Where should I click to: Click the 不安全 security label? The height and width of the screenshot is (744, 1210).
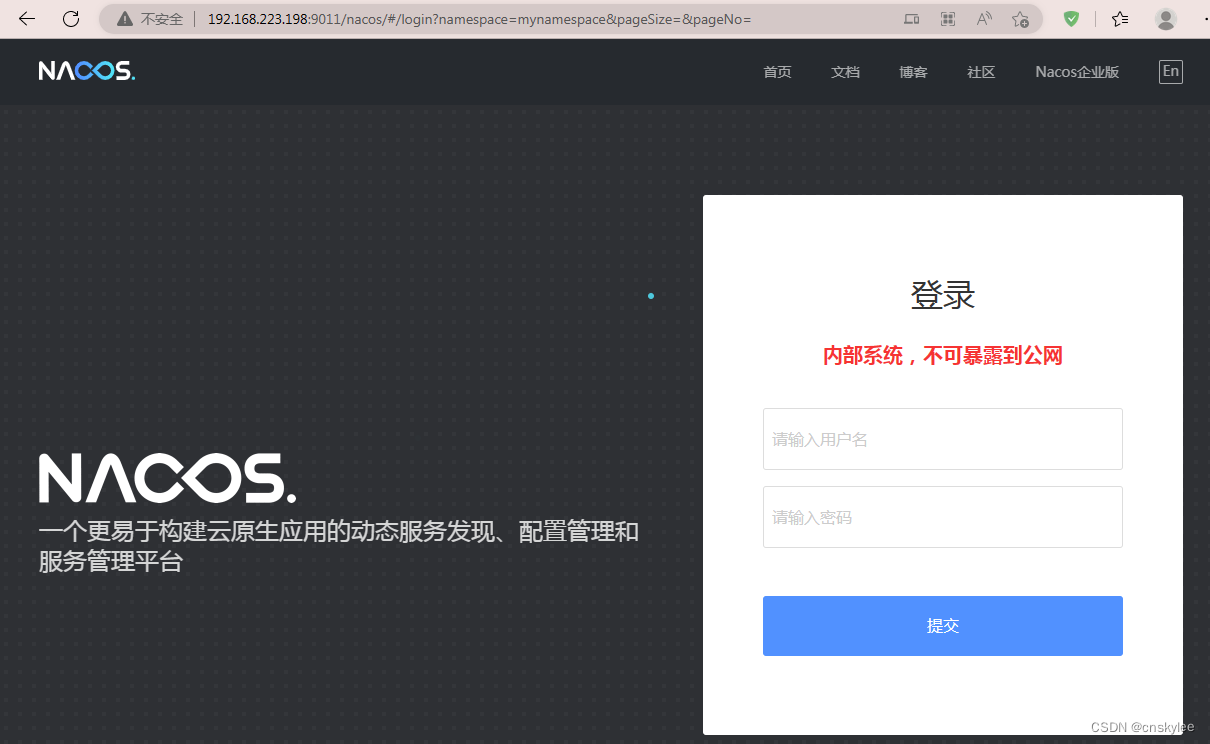(161, 19)
